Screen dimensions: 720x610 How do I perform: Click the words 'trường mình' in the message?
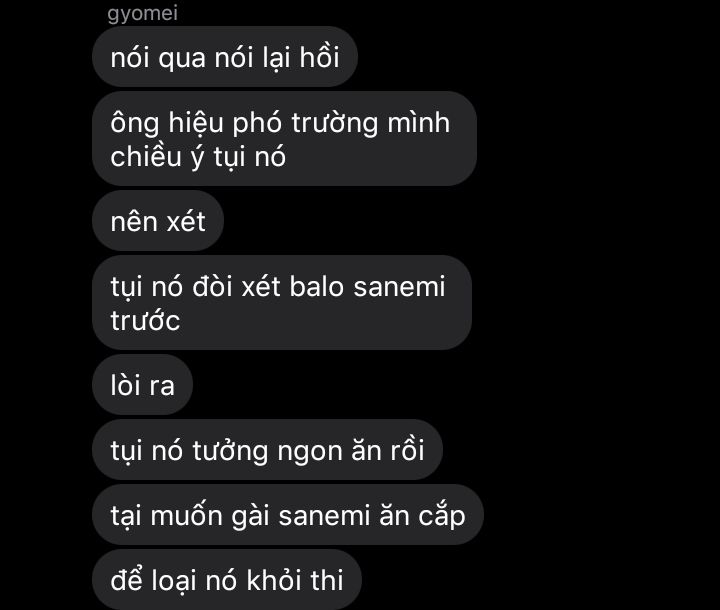tap(371, 123)
